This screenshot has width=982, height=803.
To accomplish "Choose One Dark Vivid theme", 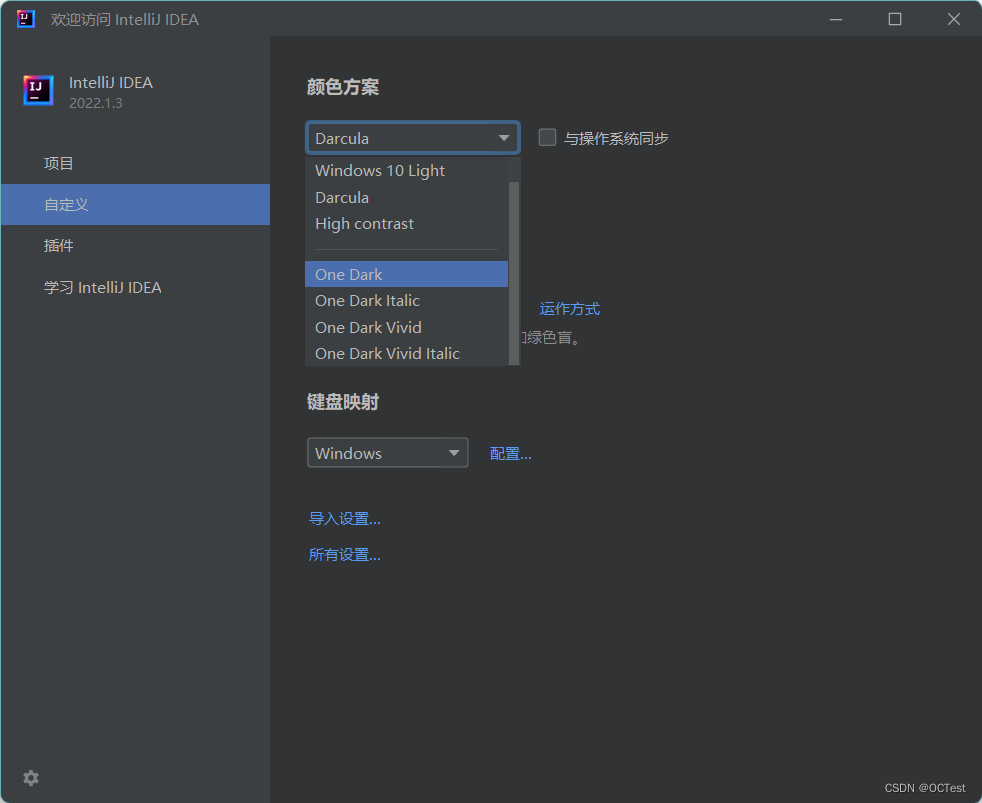I will click(x=406, y=327).
